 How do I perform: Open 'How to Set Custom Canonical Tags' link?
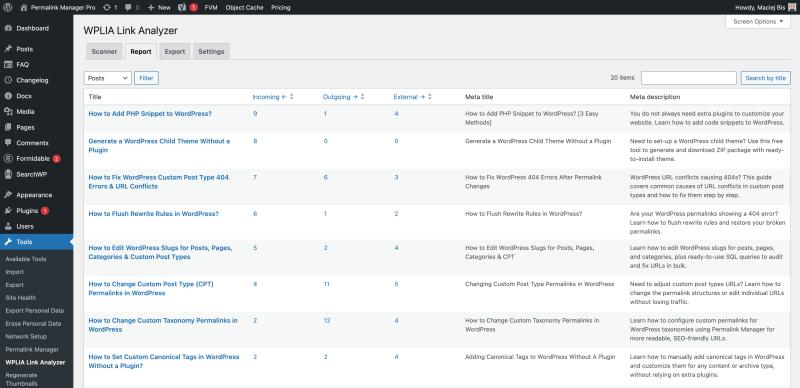(164, 361)
